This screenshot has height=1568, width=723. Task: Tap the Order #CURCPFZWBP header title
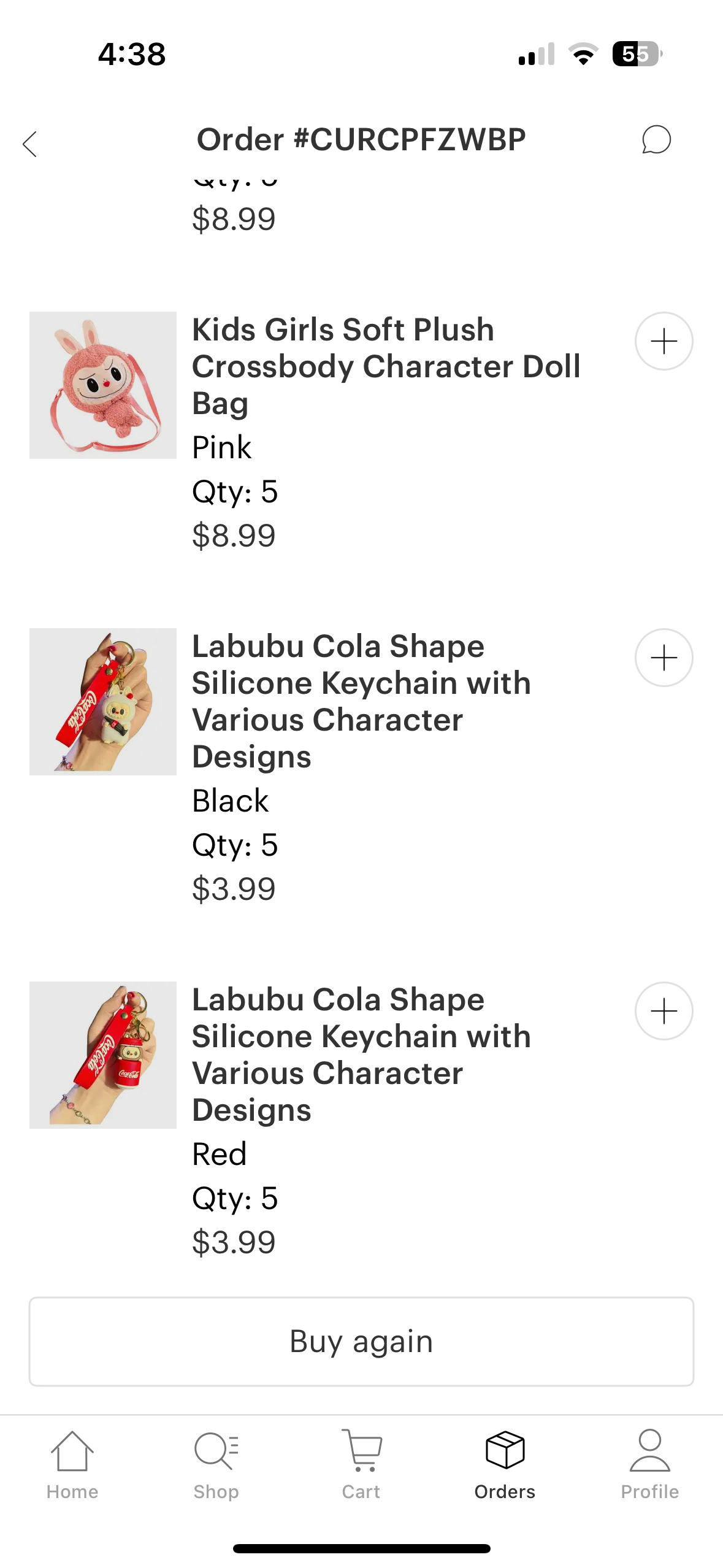[361, 140]
